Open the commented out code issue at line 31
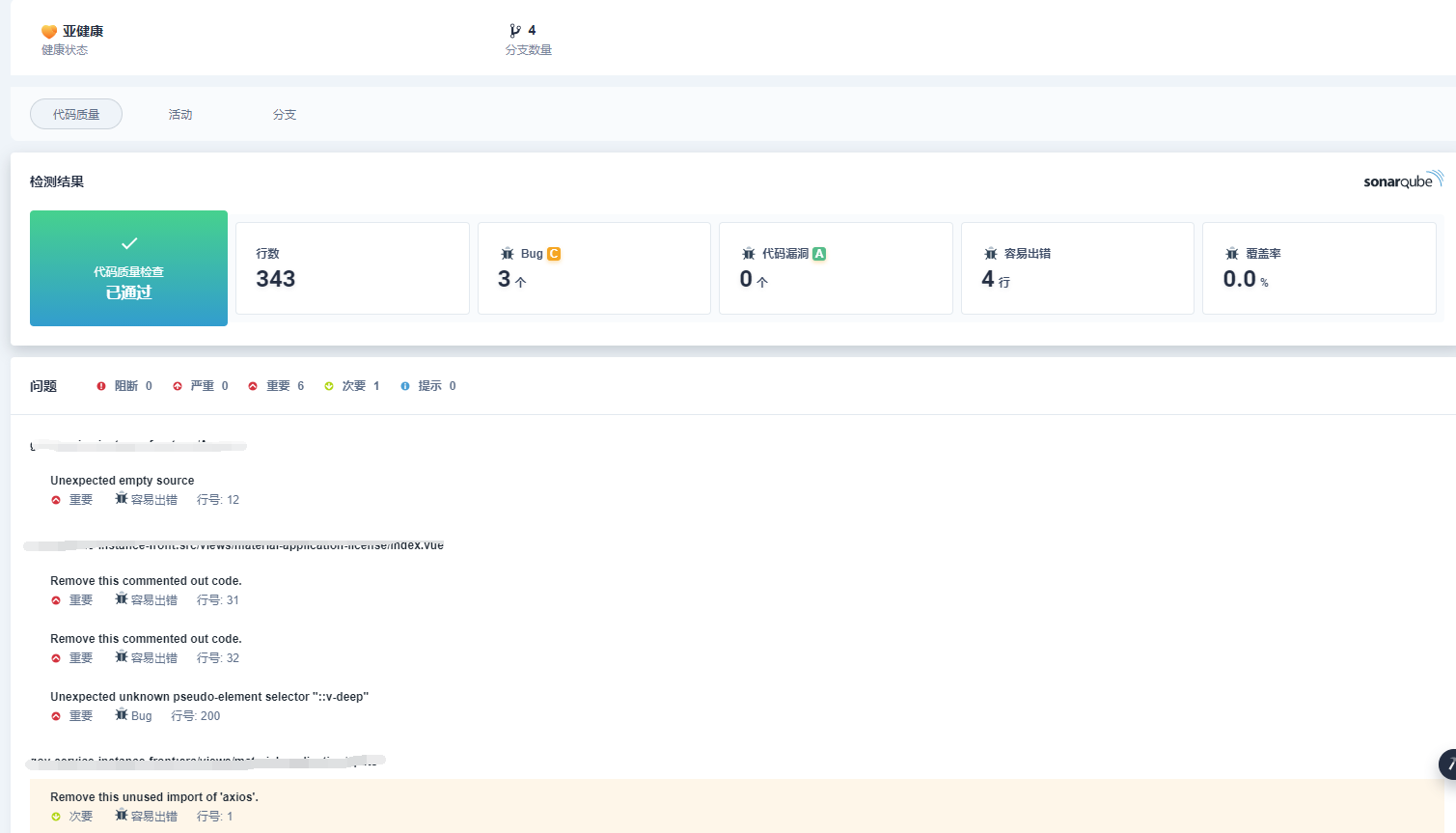 (146, 581)
